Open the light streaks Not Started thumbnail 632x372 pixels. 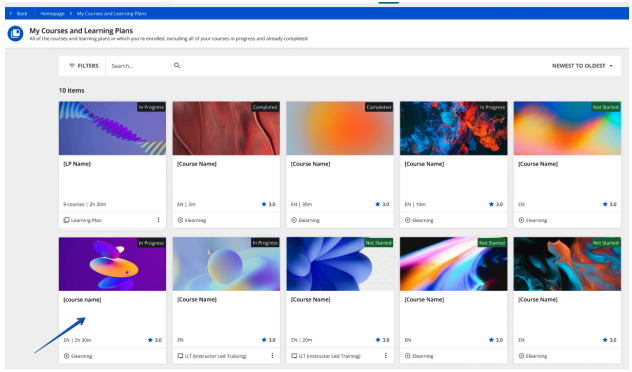coord(453,264)
